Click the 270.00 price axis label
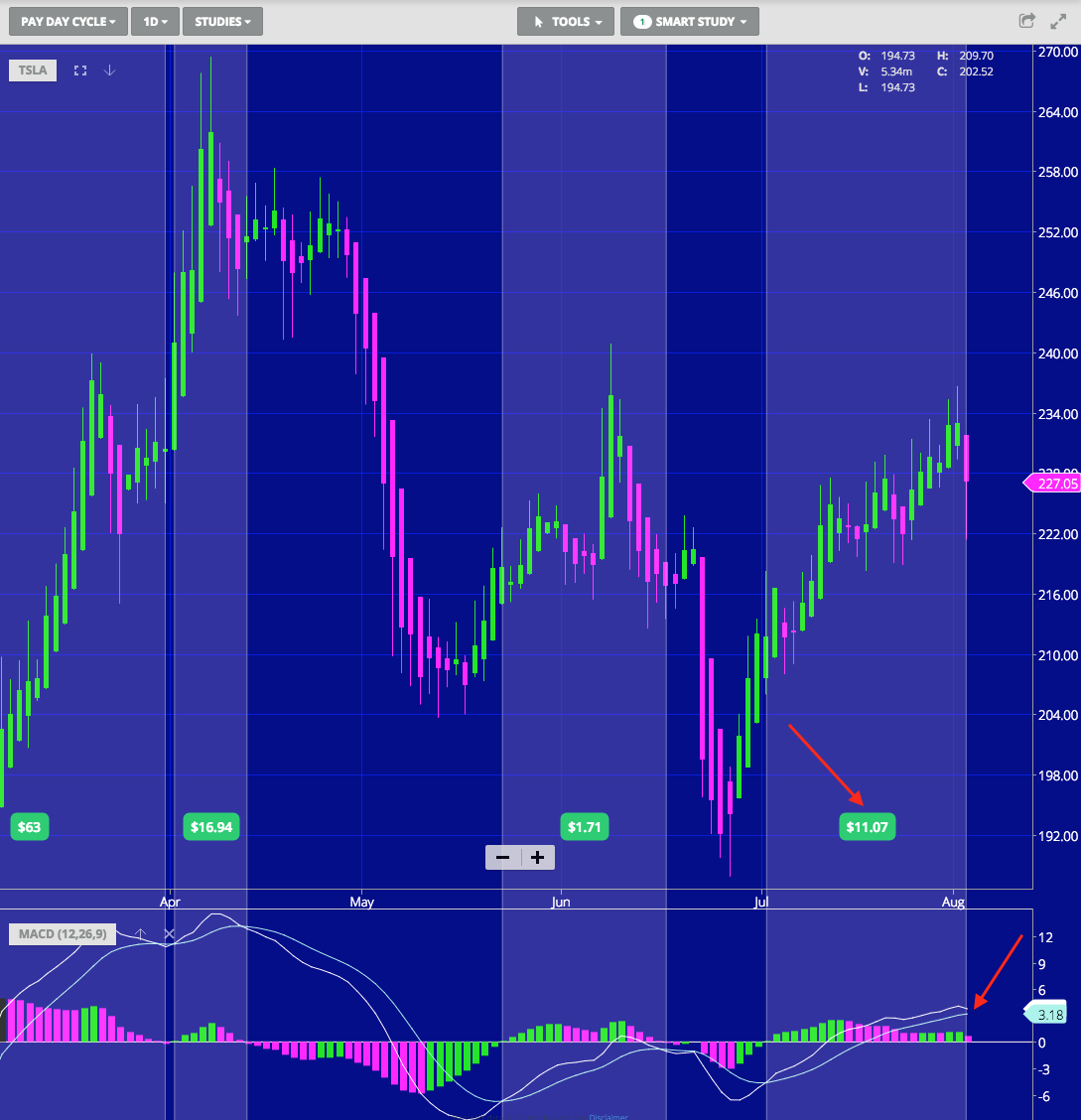1081x1120 pixels. (1057, 52)
